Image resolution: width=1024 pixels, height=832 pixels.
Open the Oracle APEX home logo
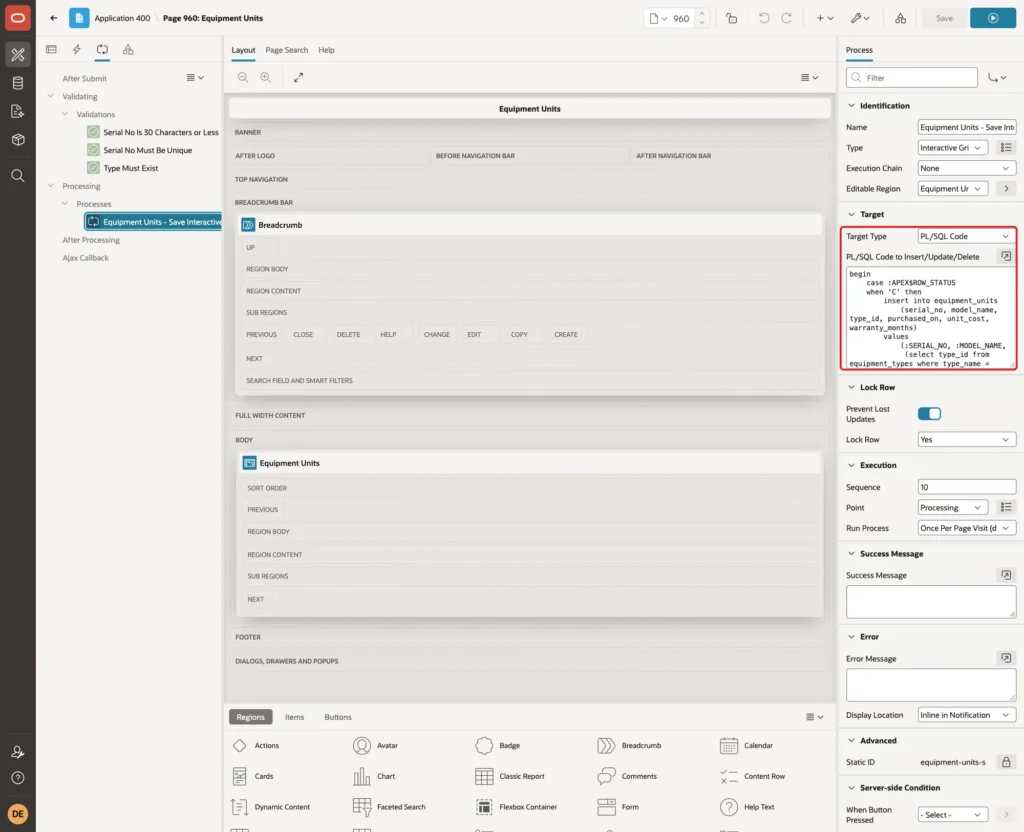[18, 18]
